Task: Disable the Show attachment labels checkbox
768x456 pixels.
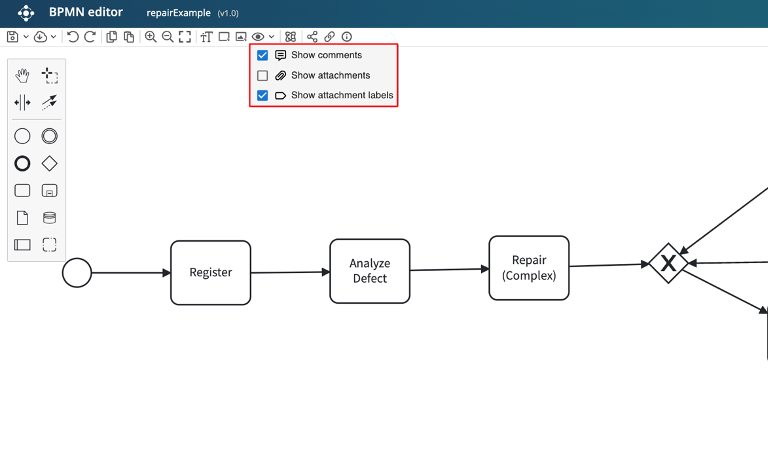Action: [x=262, y=96]
